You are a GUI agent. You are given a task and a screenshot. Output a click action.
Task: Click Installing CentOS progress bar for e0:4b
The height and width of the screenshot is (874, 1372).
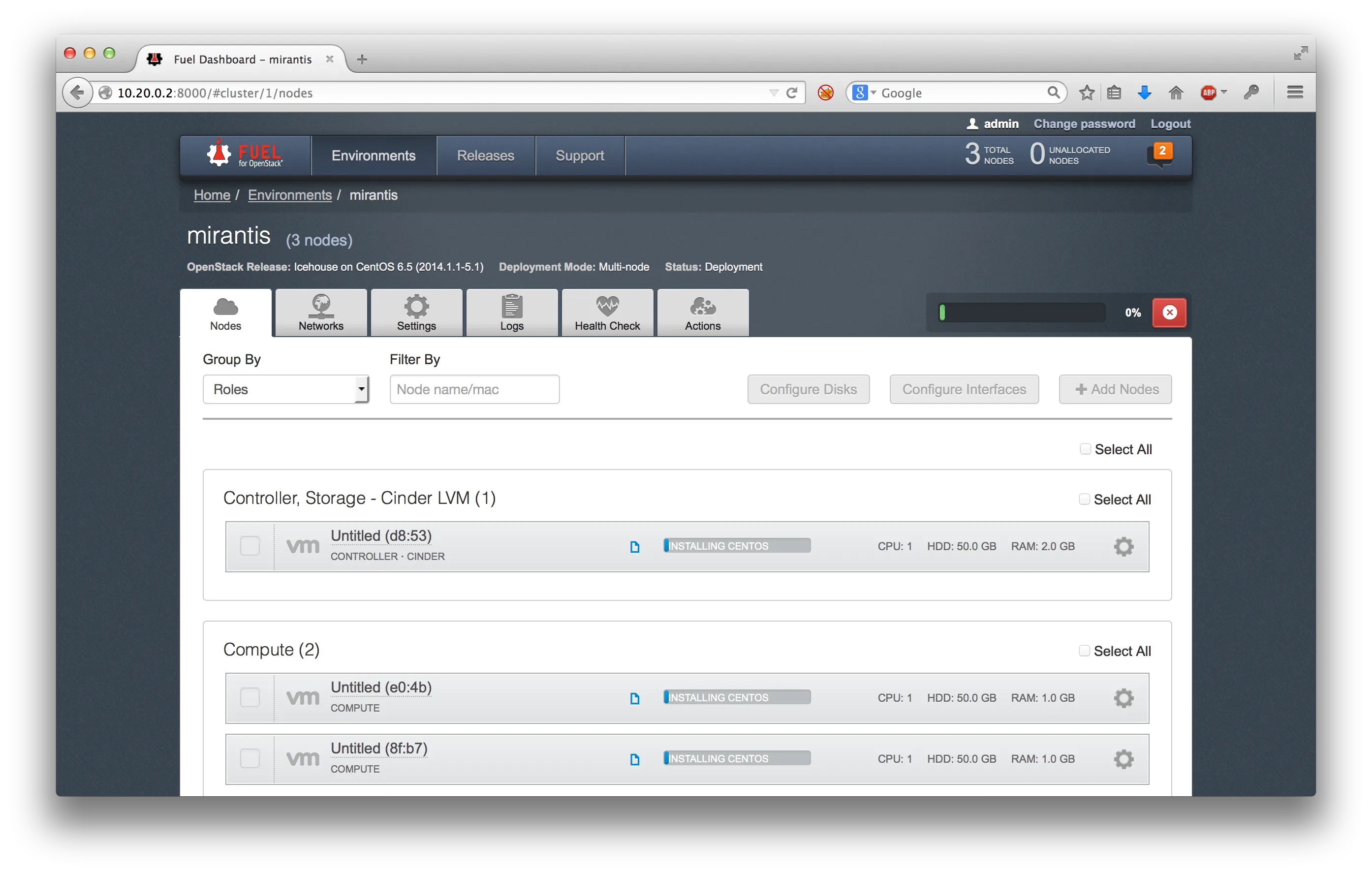click(737, 697)
